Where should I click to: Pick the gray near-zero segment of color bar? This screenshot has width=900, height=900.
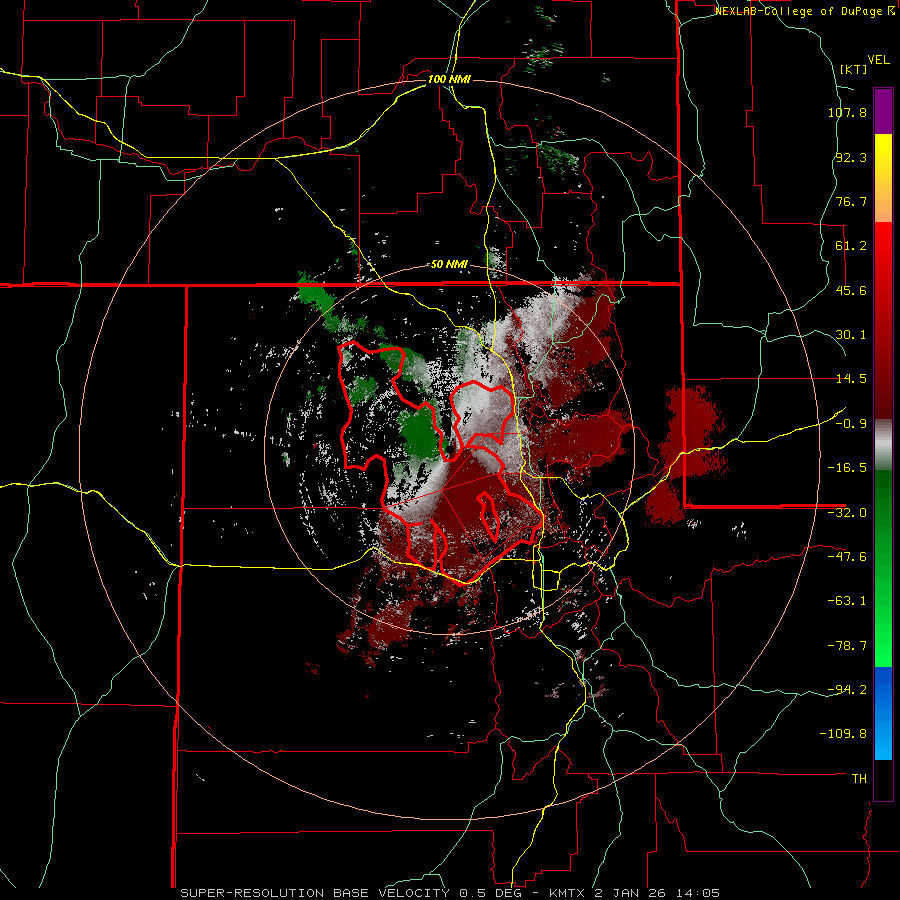[x=883, y=445]
